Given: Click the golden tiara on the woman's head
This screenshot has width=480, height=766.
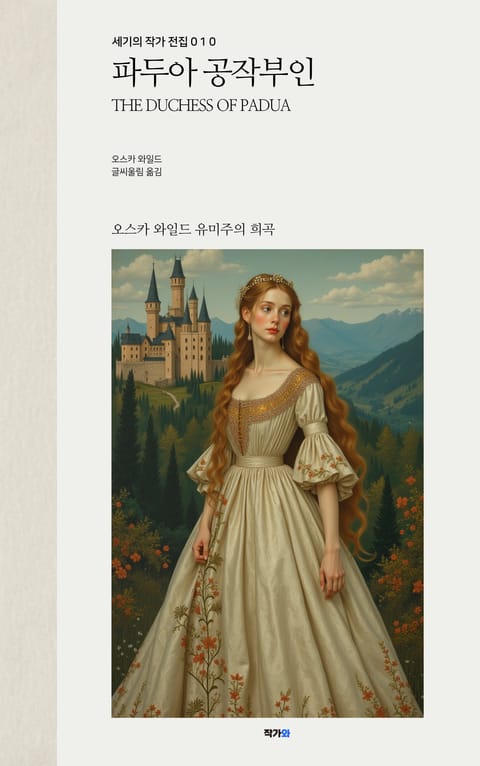Looking at the screenshot, I should 266,282.
